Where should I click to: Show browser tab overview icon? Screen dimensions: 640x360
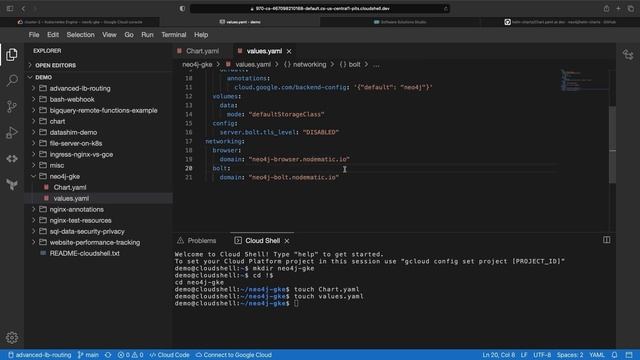pos(631,8)
